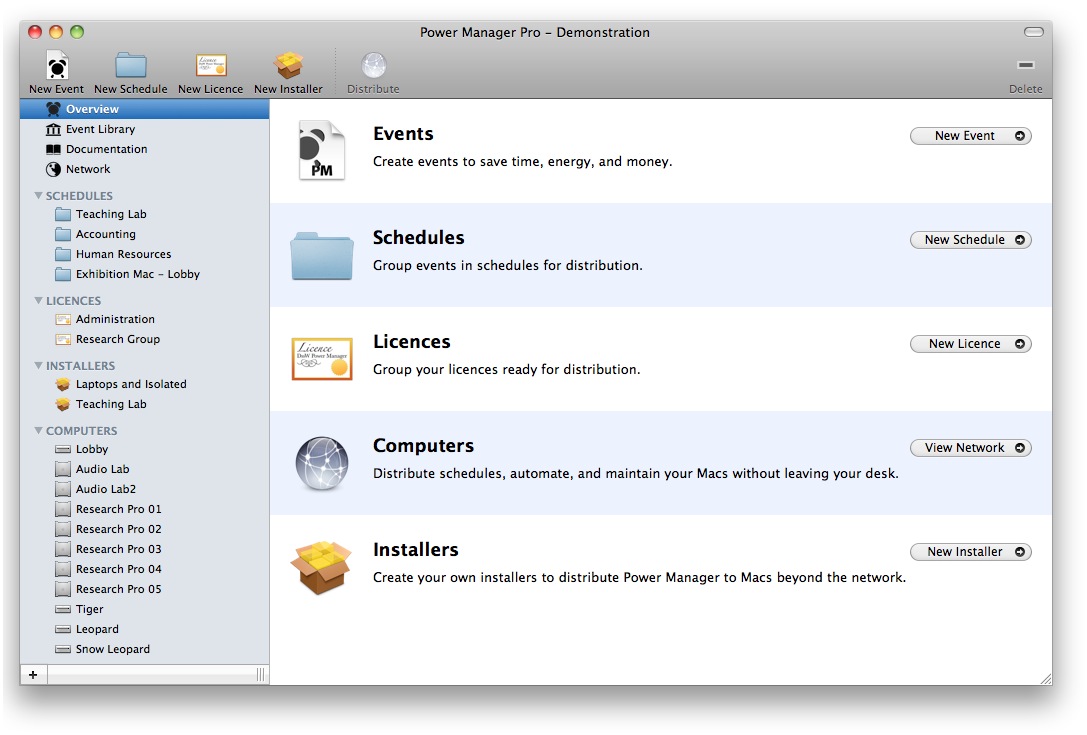Screen dimensions: 1087x735
Task: Open Documentation in the sidebar
Action: 106,149
